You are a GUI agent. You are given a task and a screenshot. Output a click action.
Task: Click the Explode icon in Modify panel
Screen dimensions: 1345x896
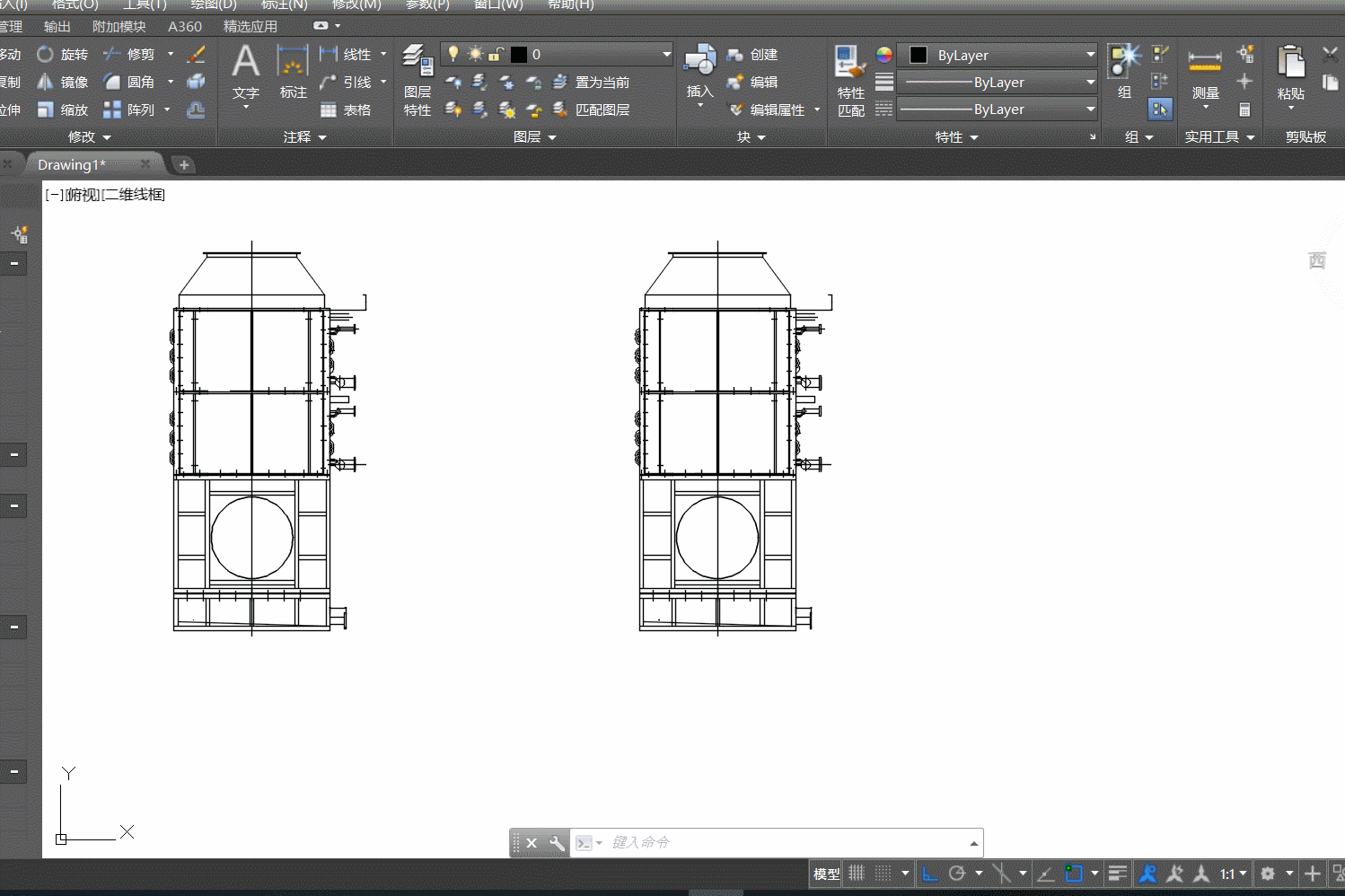click(196, 83)
